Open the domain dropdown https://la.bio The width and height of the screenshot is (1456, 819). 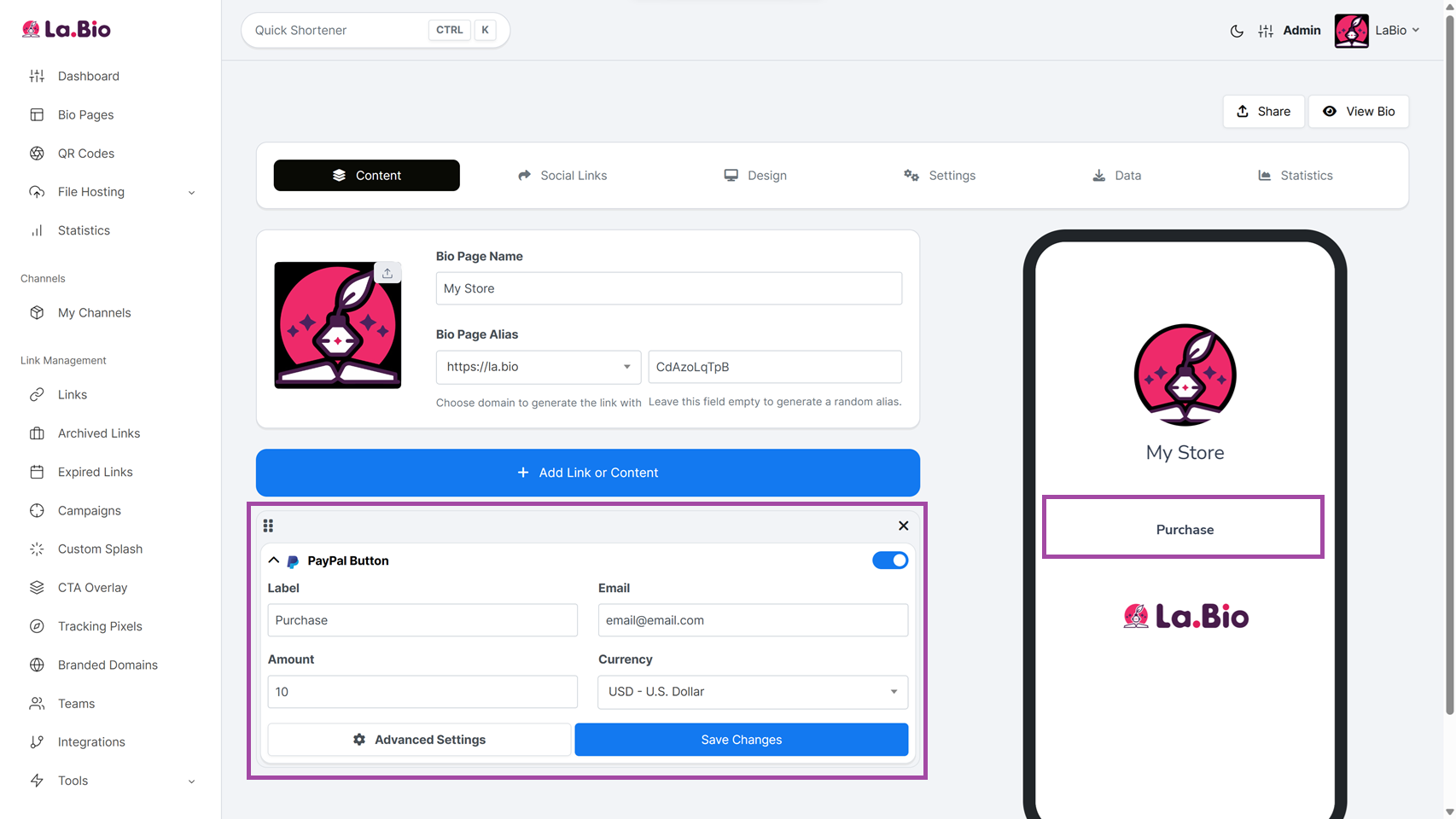coord(539,367)
